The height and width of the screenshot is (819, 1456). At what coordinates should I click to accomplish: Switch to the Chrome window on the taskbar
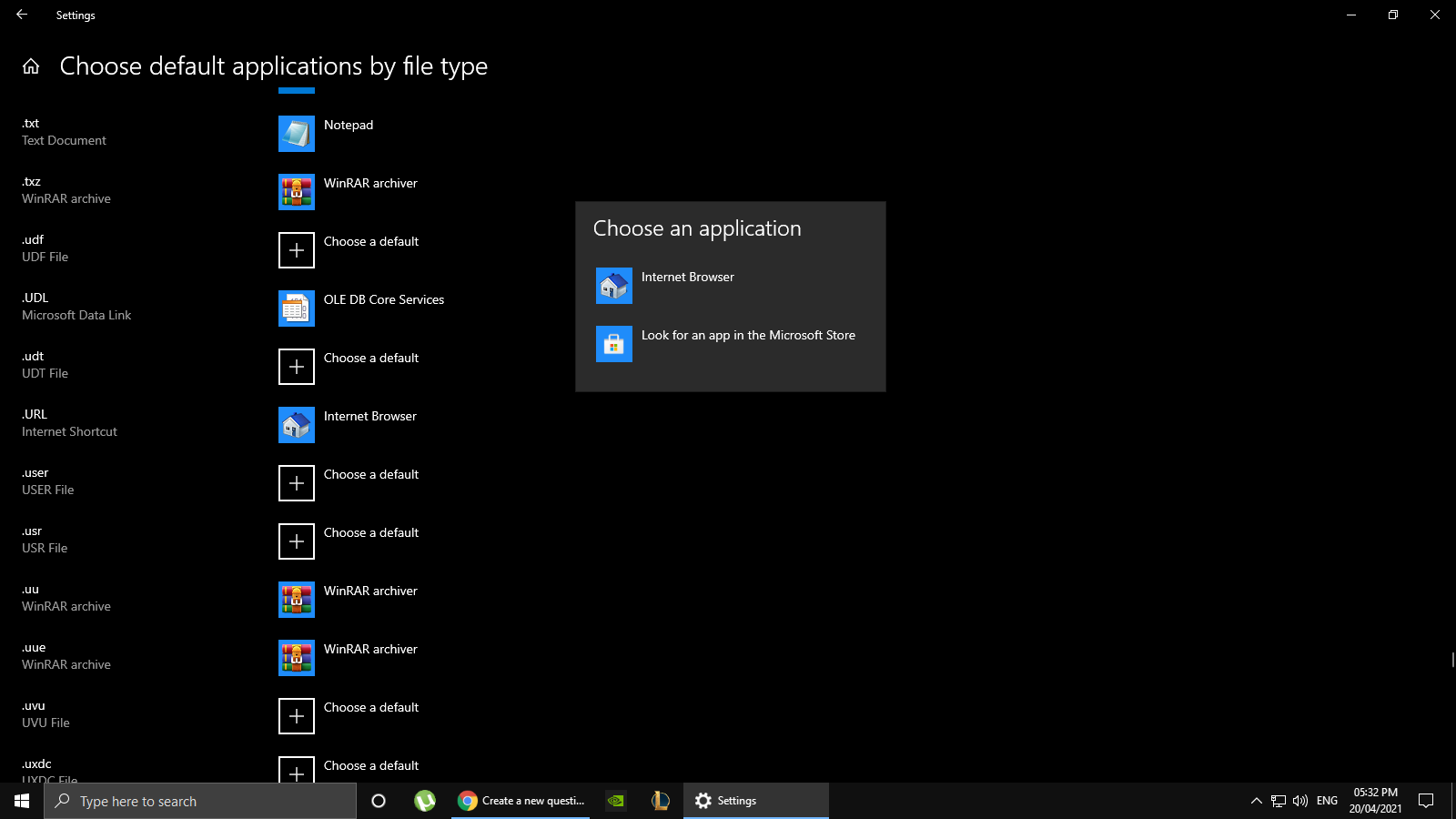pyautogui.click(x=521, y=801)
